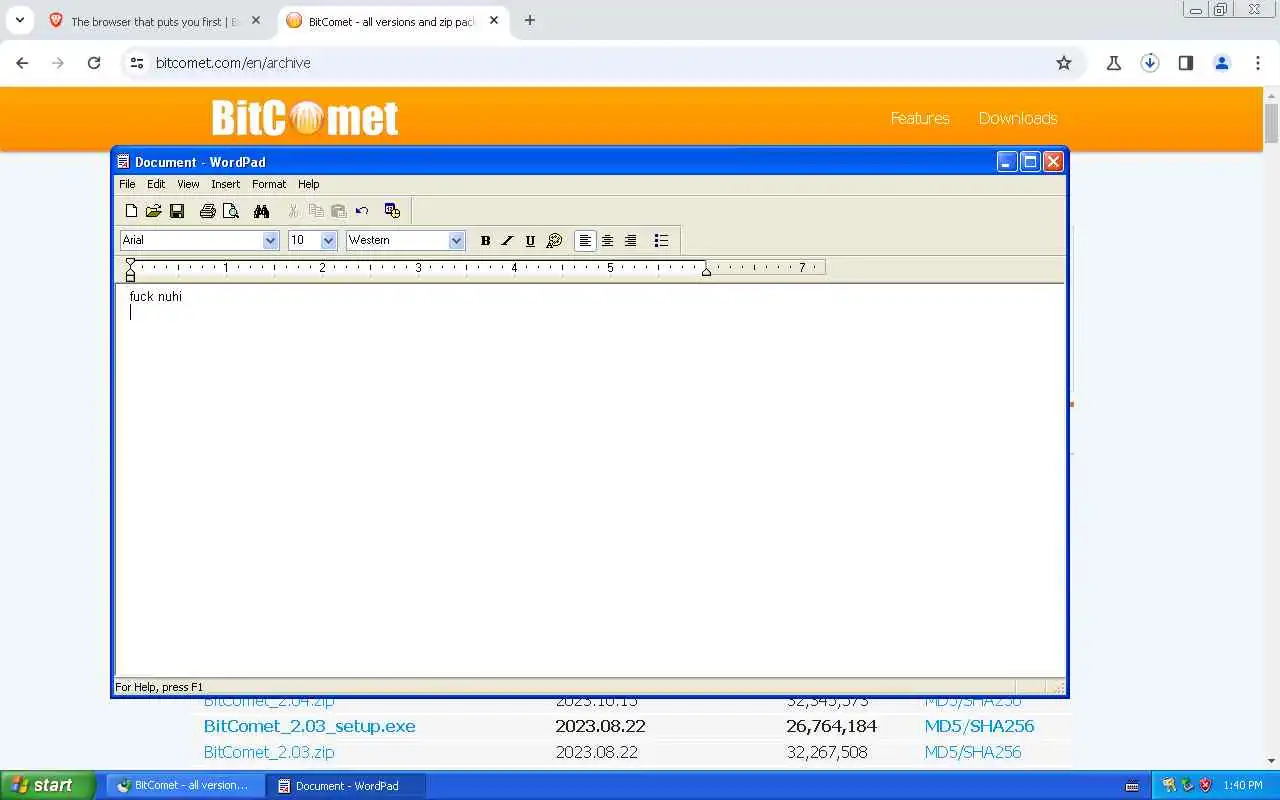
Task: Click the BitComet logo in page header
Action: pos(305,118)
